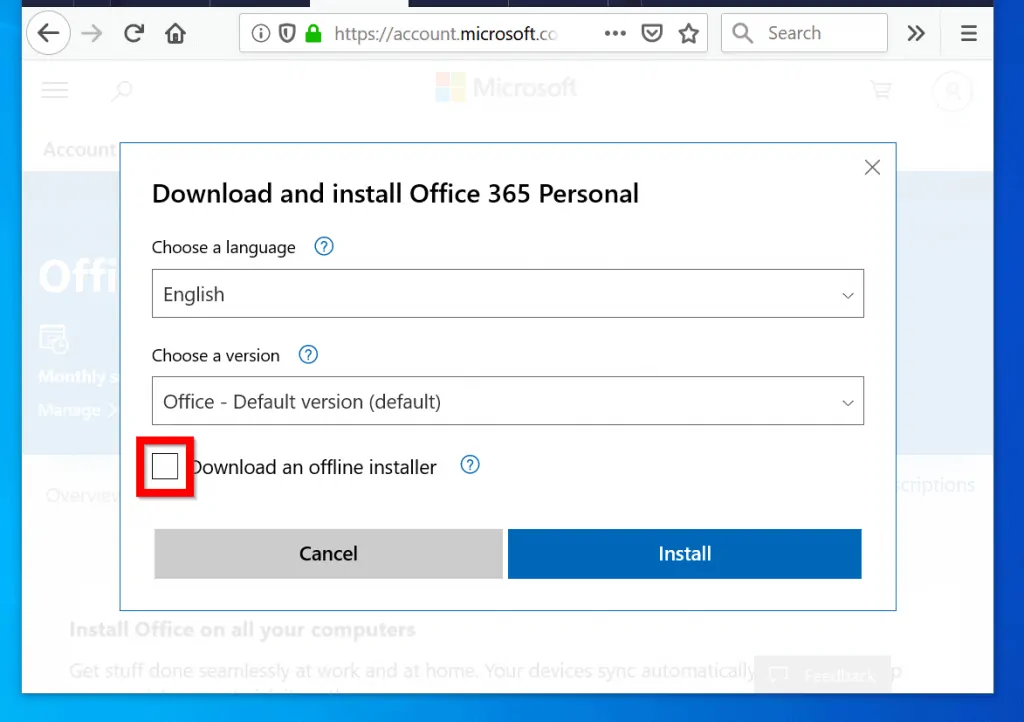Open the Microsoft shopping cart icon
Viewport: 1024px width, 722px height.
point(881,89)
